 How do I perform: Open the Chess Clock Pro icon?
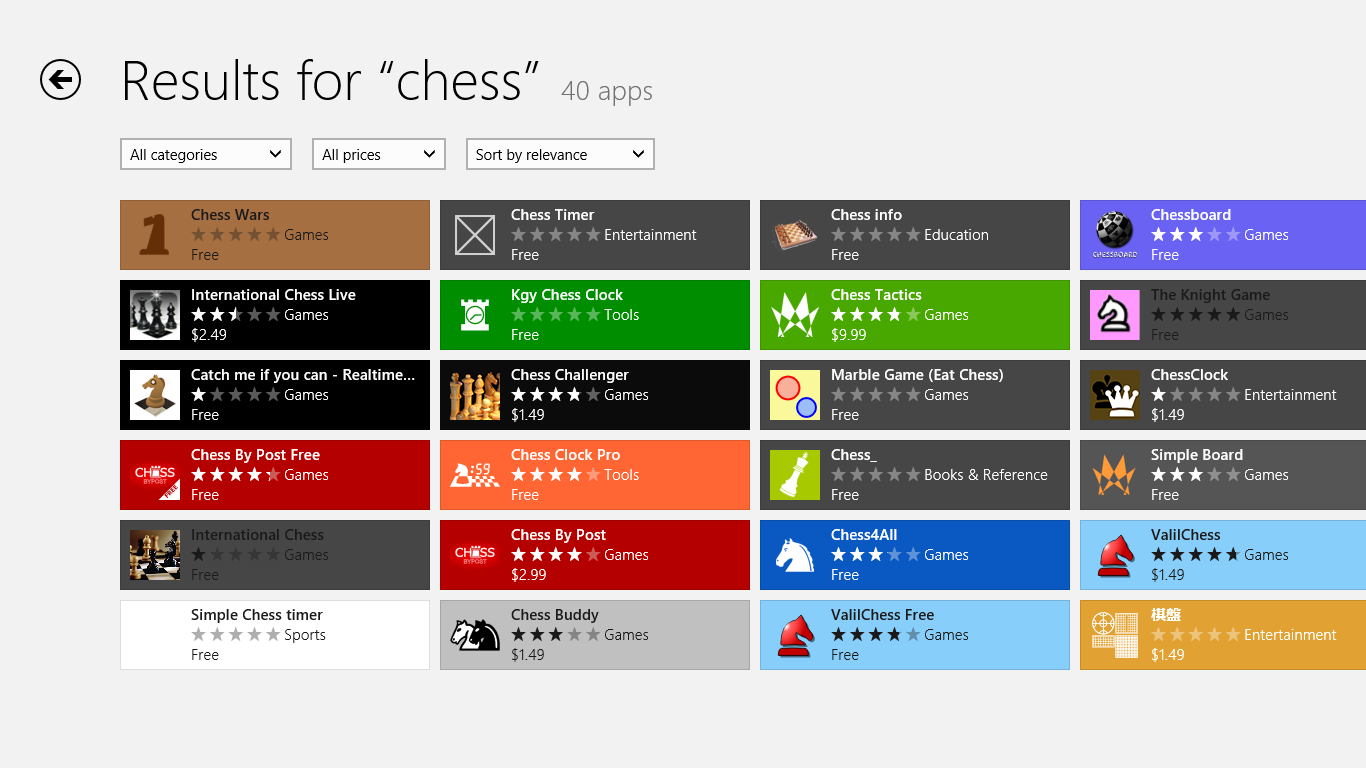pyautogui.click(x=475, y=475)
